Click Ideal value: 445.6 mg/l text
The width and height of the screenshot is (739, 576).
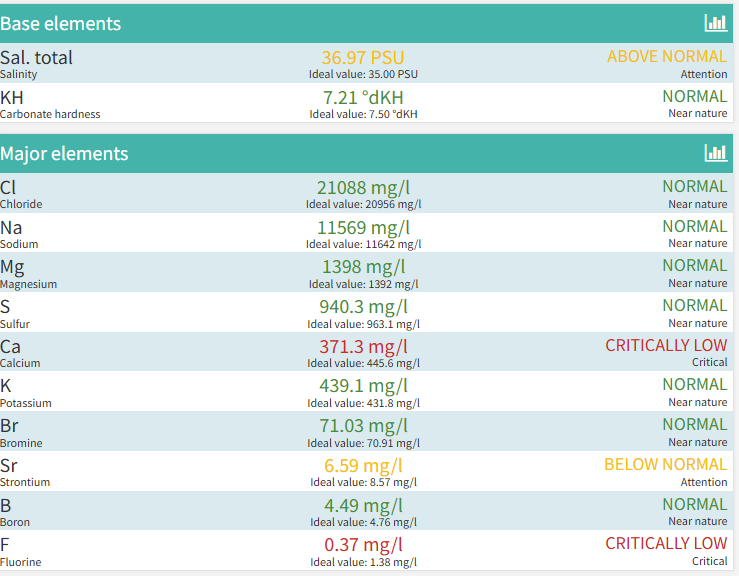[x=363, y=363]
